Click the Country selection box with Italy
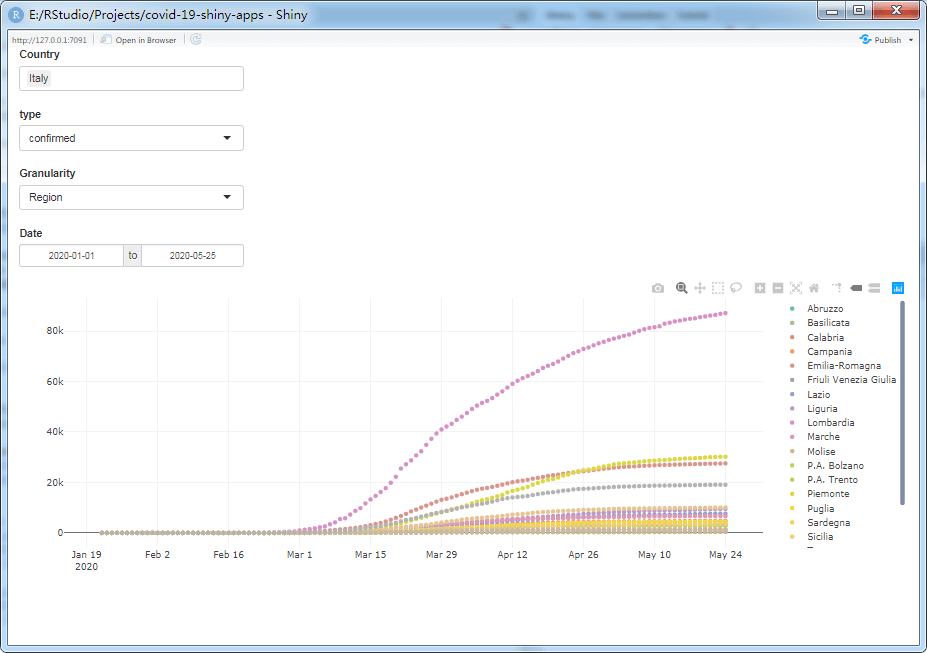The height and width of the screenshot is (653, 927). tap(131, 79)
